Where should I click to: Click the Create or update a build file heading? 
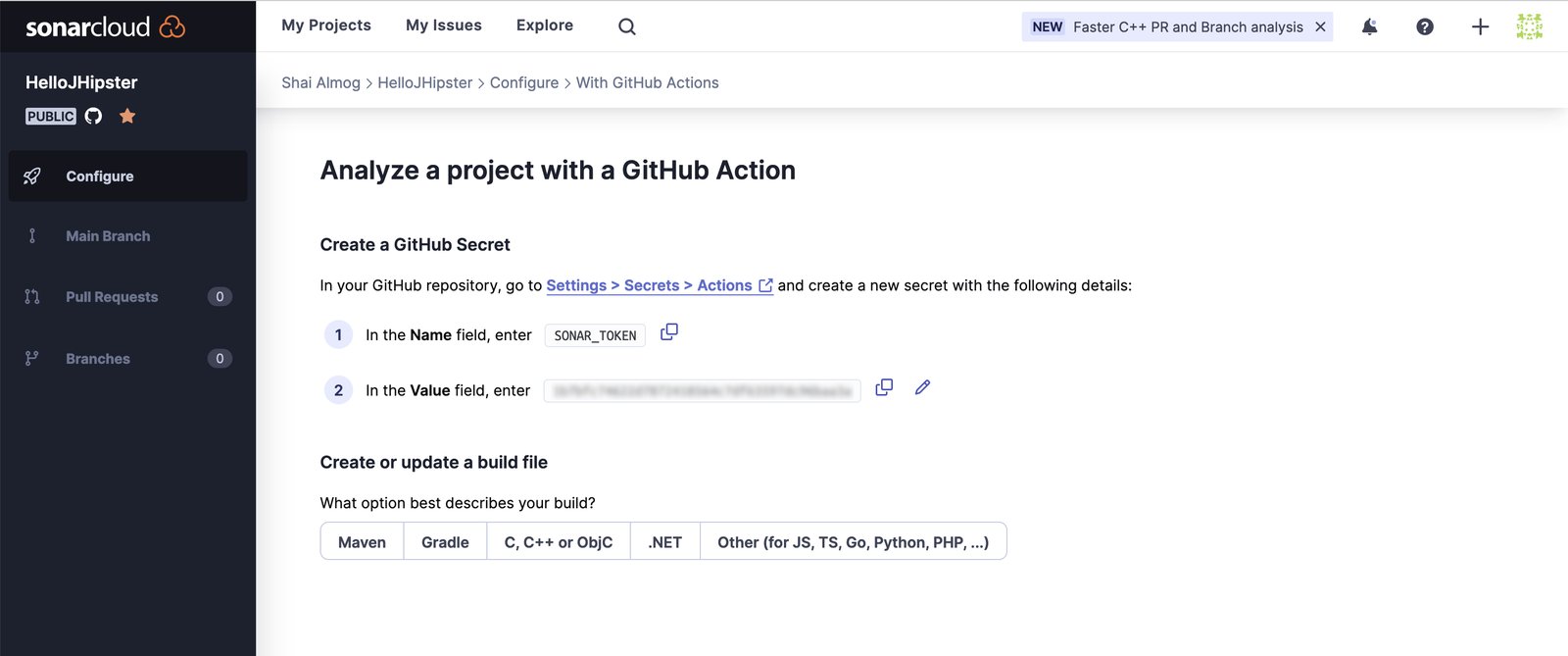(433, 462)
